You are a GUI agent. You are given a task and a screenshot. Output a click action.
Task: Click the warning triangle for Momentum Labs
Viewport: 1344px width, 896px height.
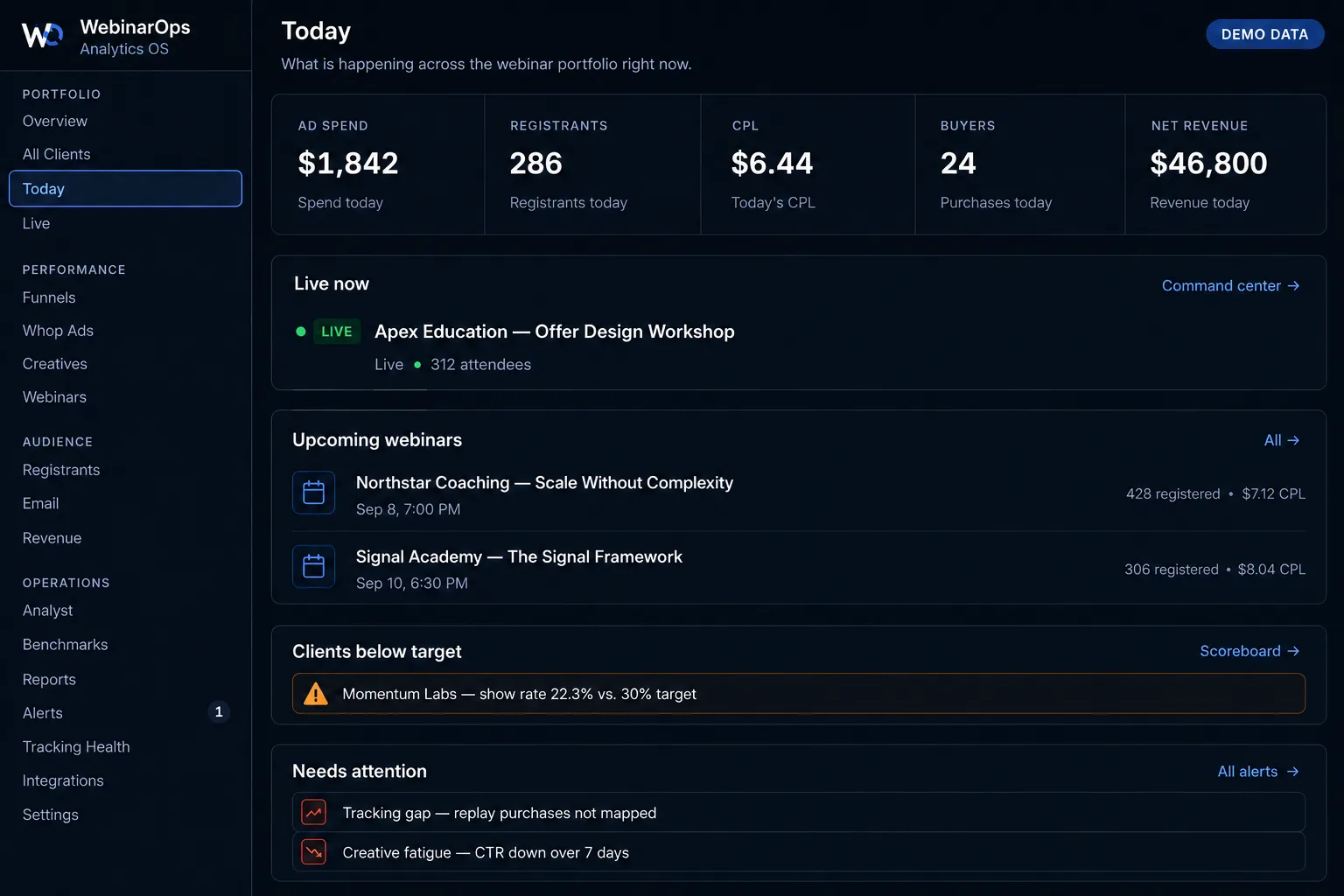click(x=315, y=694)
